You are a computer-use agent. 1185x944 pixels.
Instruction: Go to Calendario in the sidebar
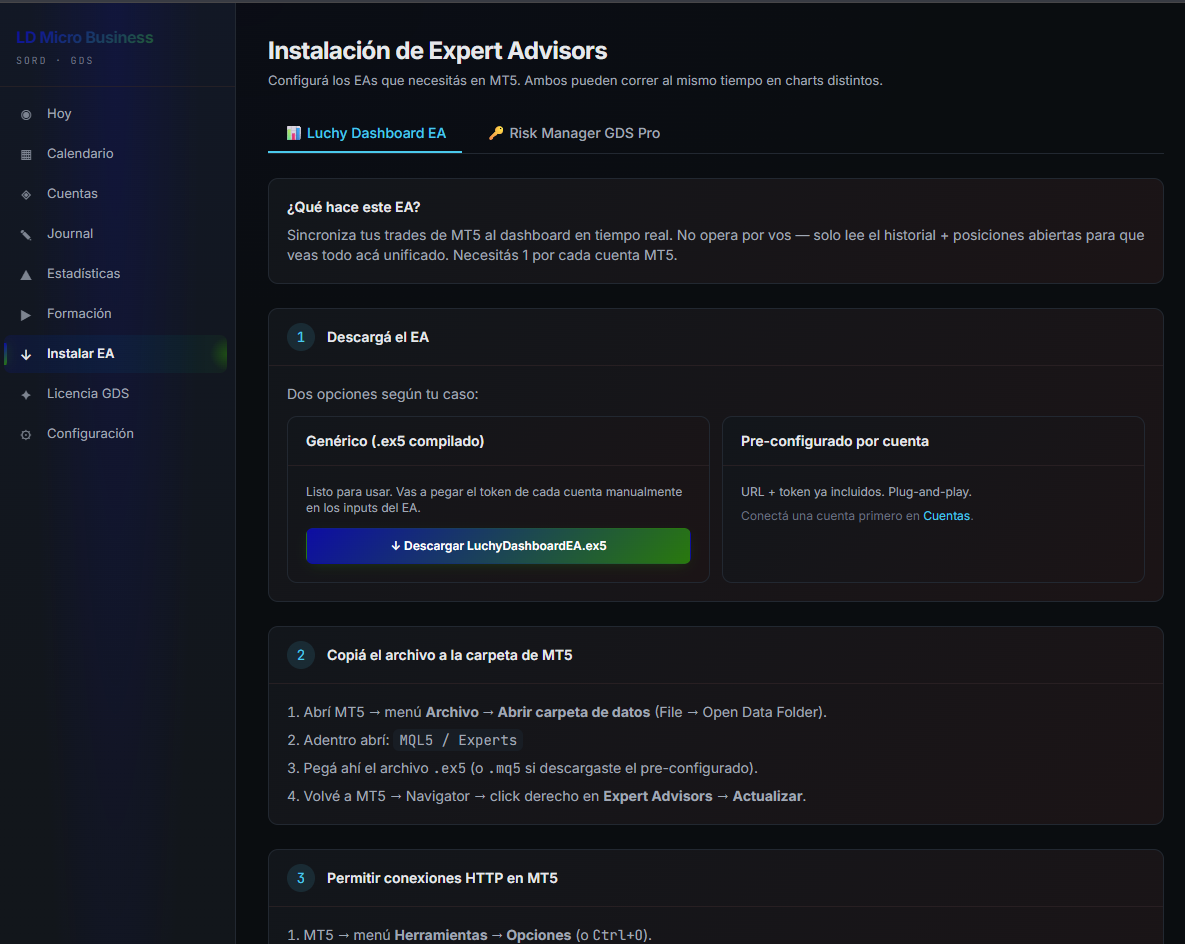[x=116, y=153]
